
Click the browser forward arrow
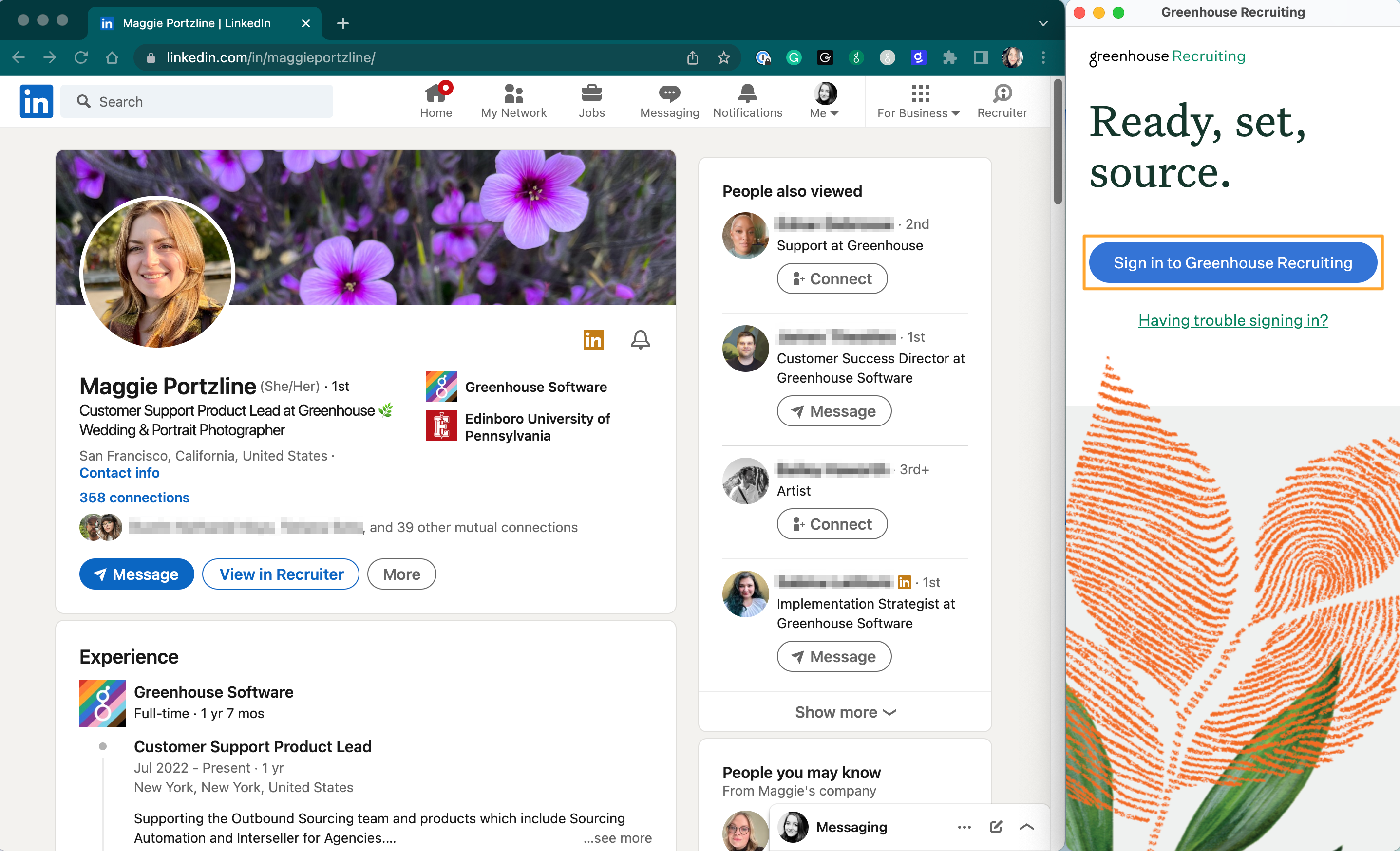[x=50, y=57]
